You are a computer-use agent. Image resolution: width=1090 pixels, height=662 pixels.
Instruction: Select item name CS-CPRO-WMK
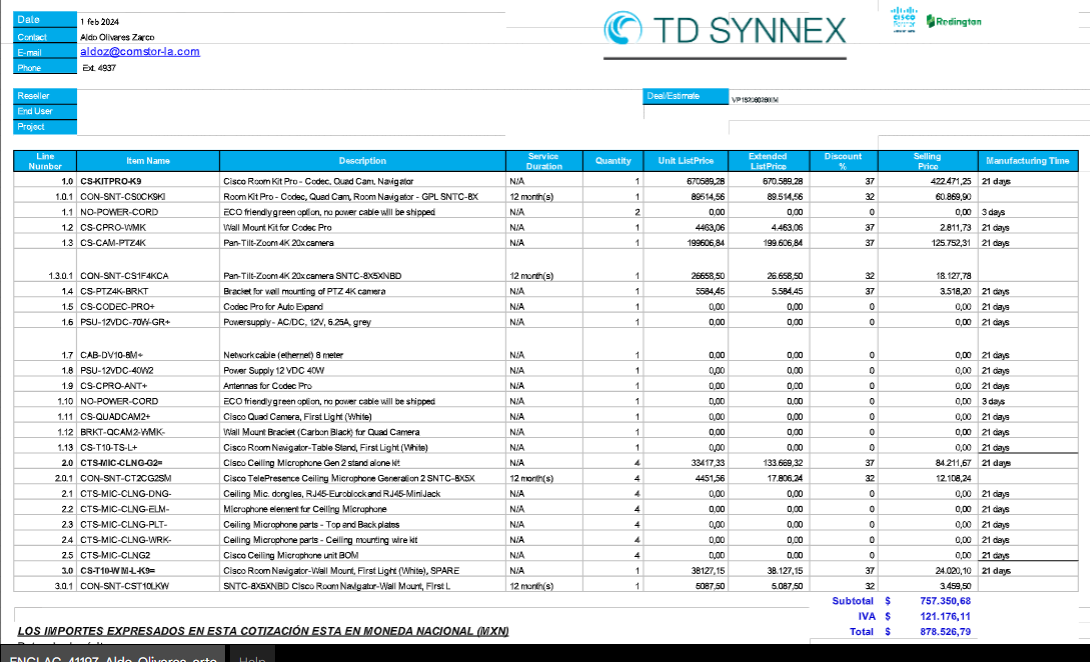(x=113, y=227)
